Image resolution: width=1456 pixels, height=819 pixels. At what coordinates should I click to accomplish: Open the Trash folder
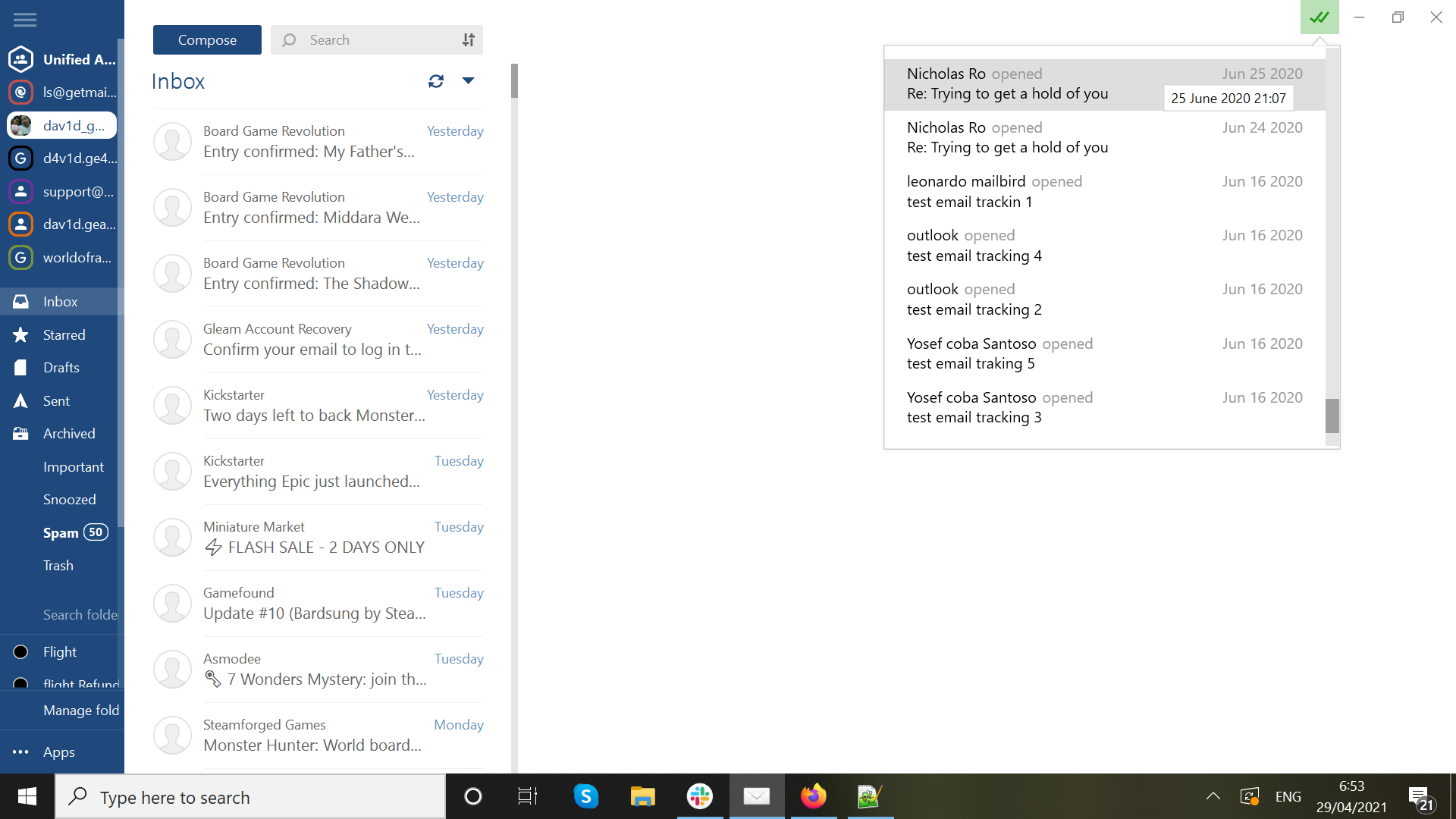coord(57,565)
